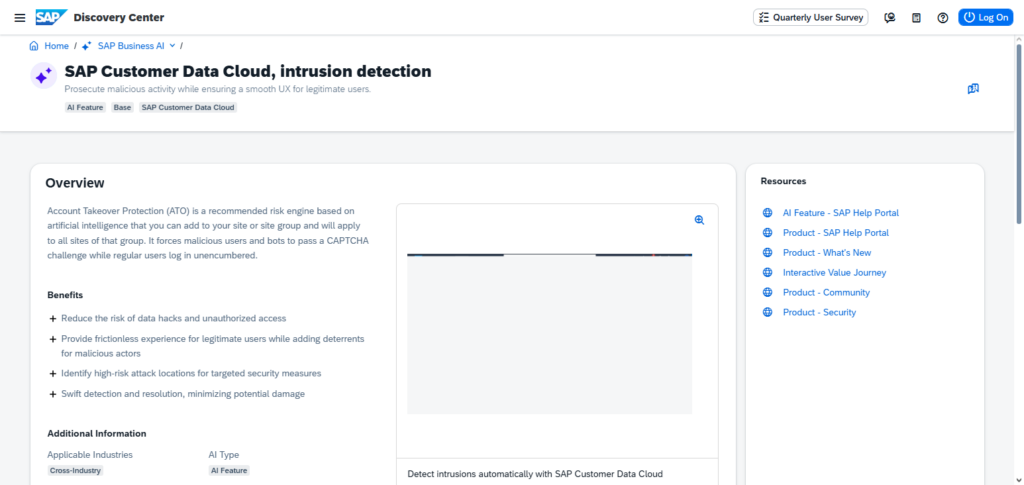Click the Cross-Industry tag
1024x485 pixels.
pyautogui.click(x=75, y=470)
